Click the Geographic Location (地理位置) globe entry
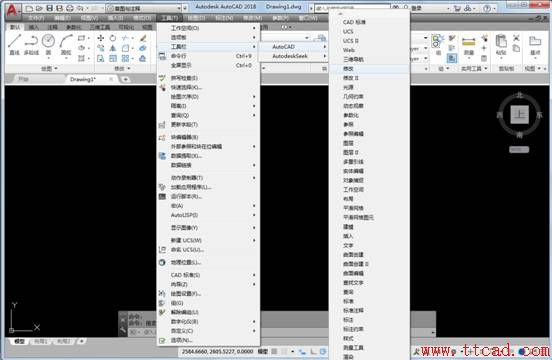This screenshot has height=360, width=552. click(x=208, y=262)
